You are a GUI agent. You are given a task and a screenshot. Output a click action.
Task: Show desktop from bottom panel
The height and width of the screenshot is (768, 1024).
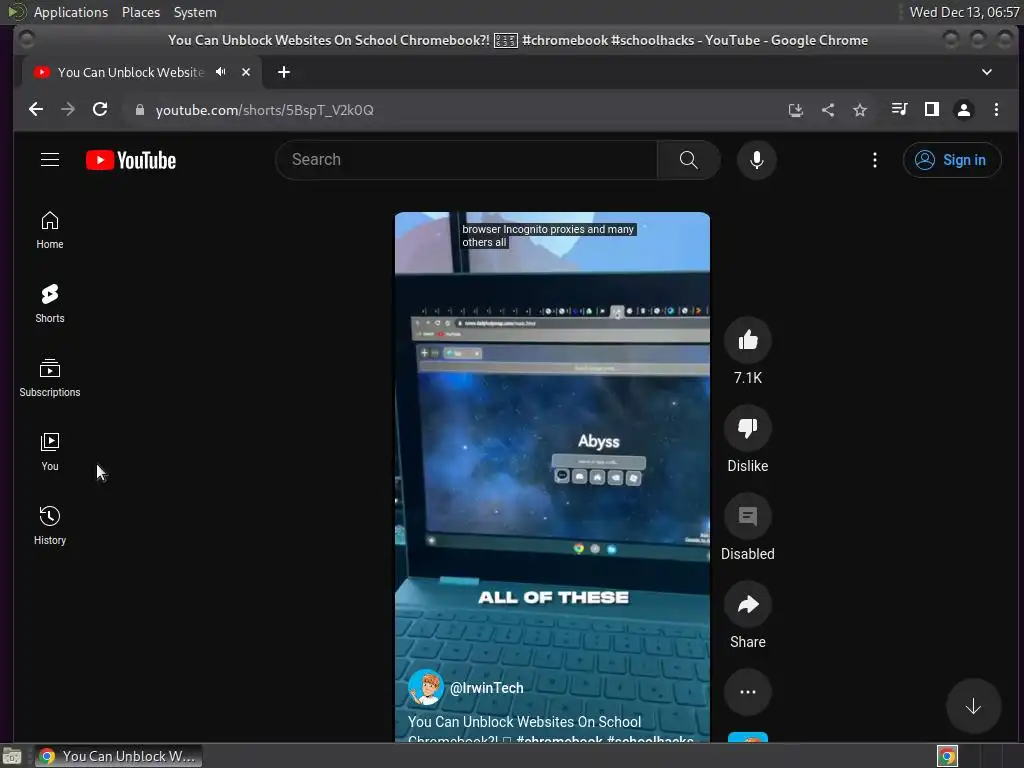(12, 756)
